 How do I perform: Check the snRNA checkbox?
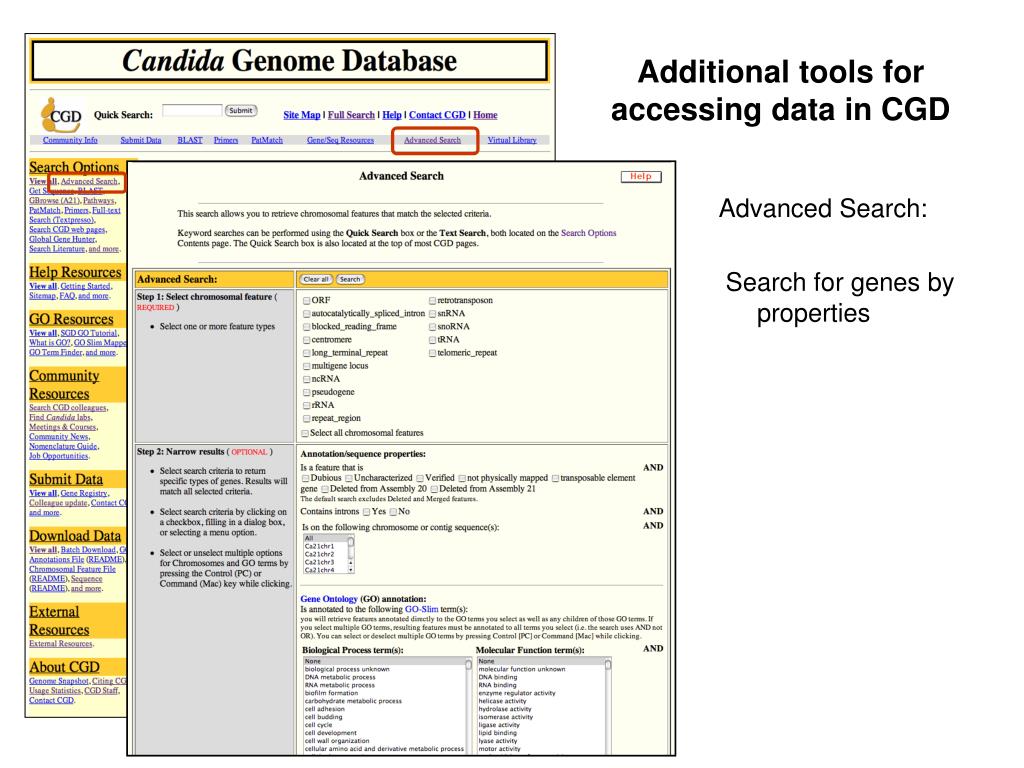(x=432, y=313)
